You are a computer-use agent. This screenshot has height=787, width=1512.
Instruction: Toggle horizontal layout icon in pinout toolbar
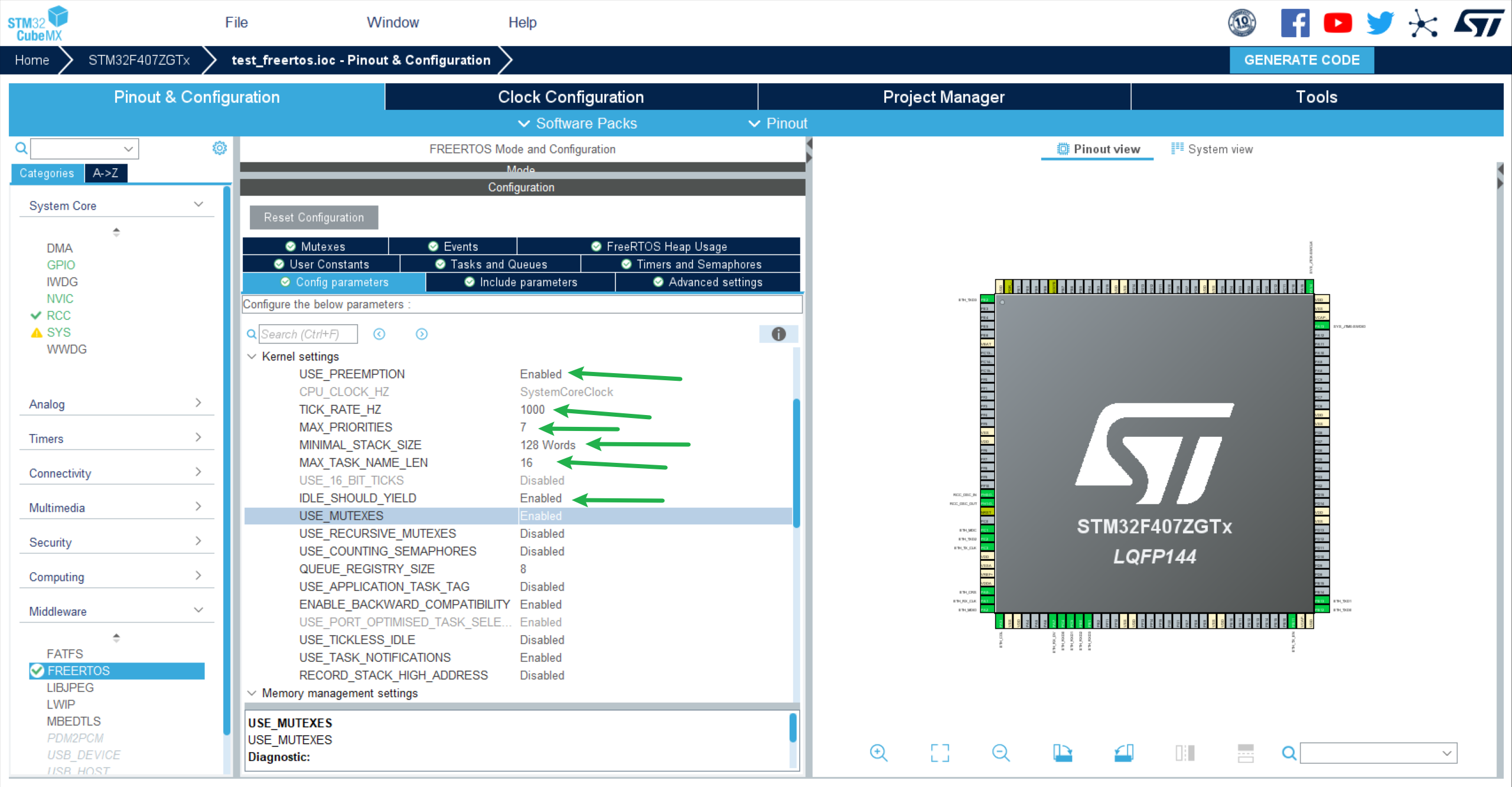[1246, 753]
